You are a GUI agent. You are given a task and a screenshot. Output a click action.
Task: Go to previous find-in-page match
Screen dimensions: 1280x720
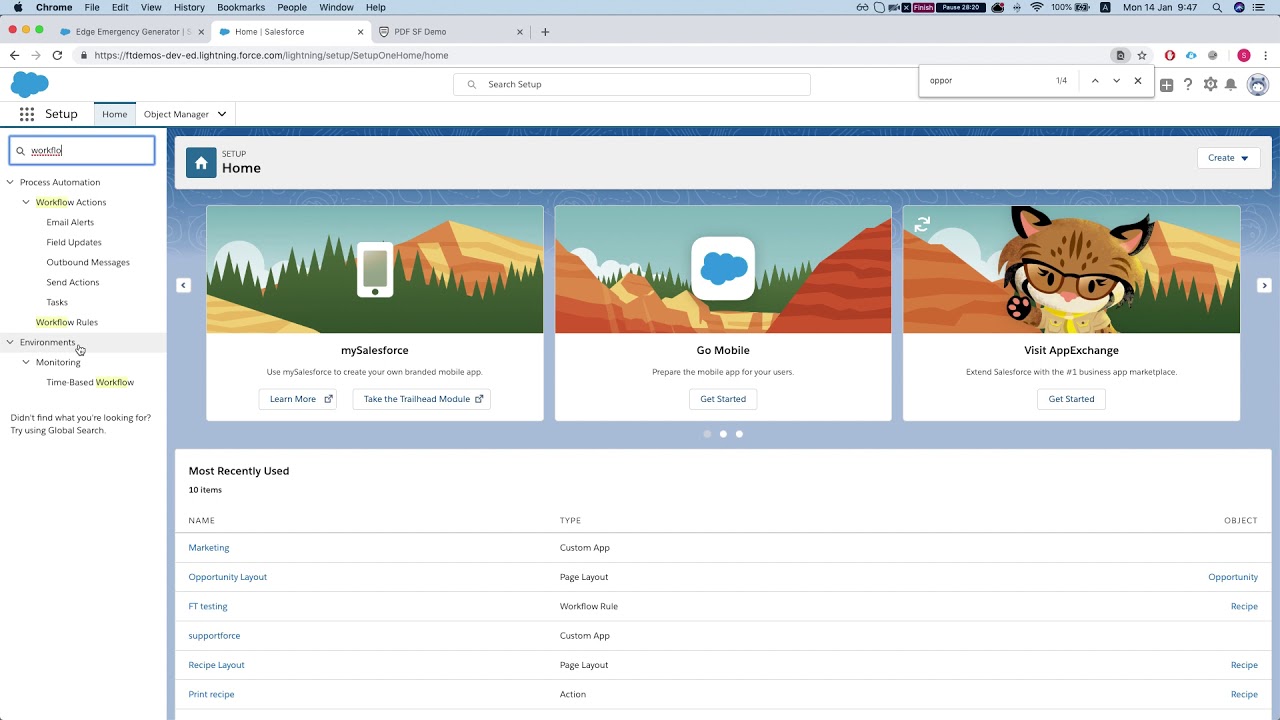pos(1095,81)
